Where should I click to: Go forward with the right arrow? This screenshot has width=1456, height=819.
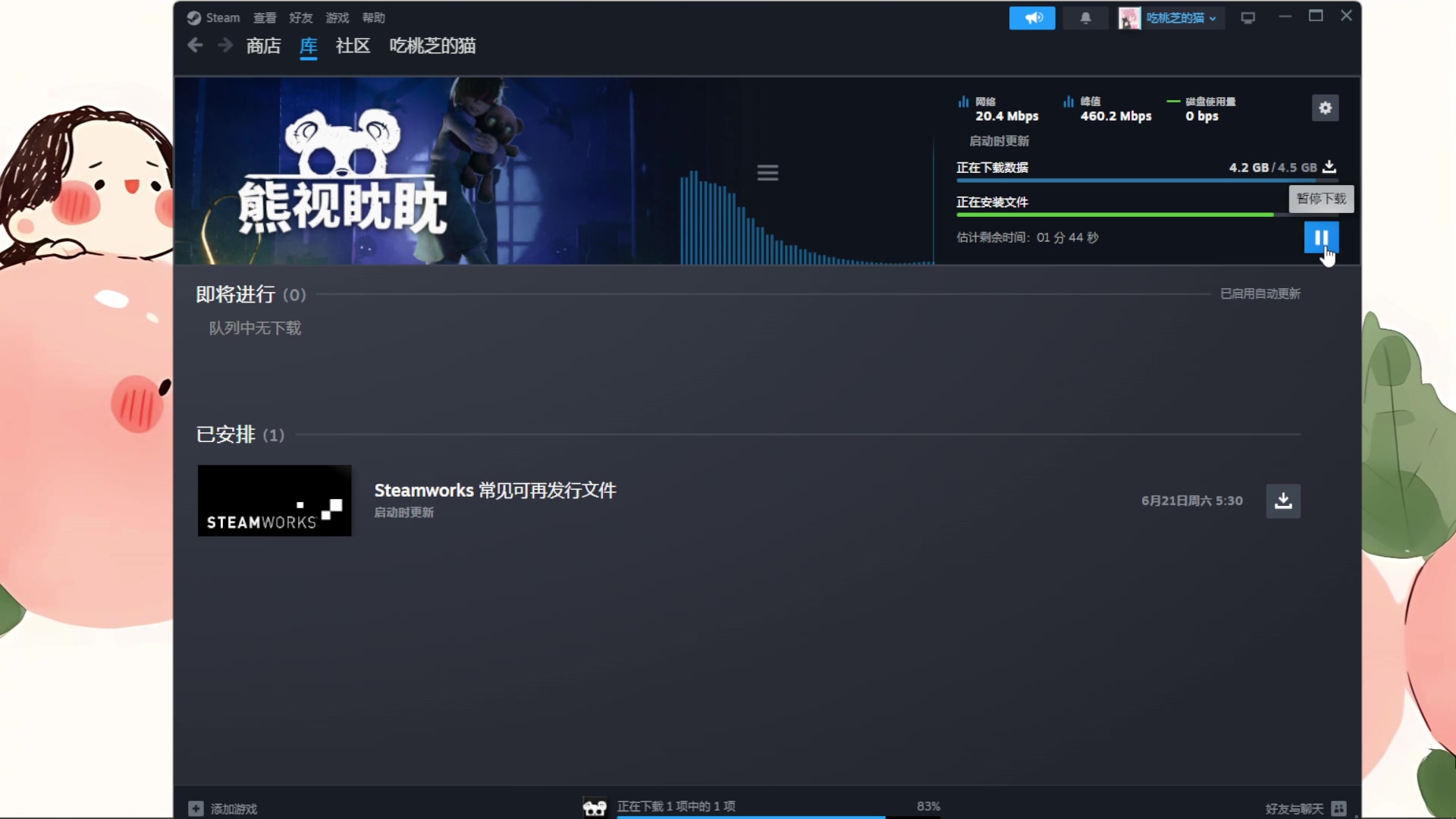coord(225,45)
